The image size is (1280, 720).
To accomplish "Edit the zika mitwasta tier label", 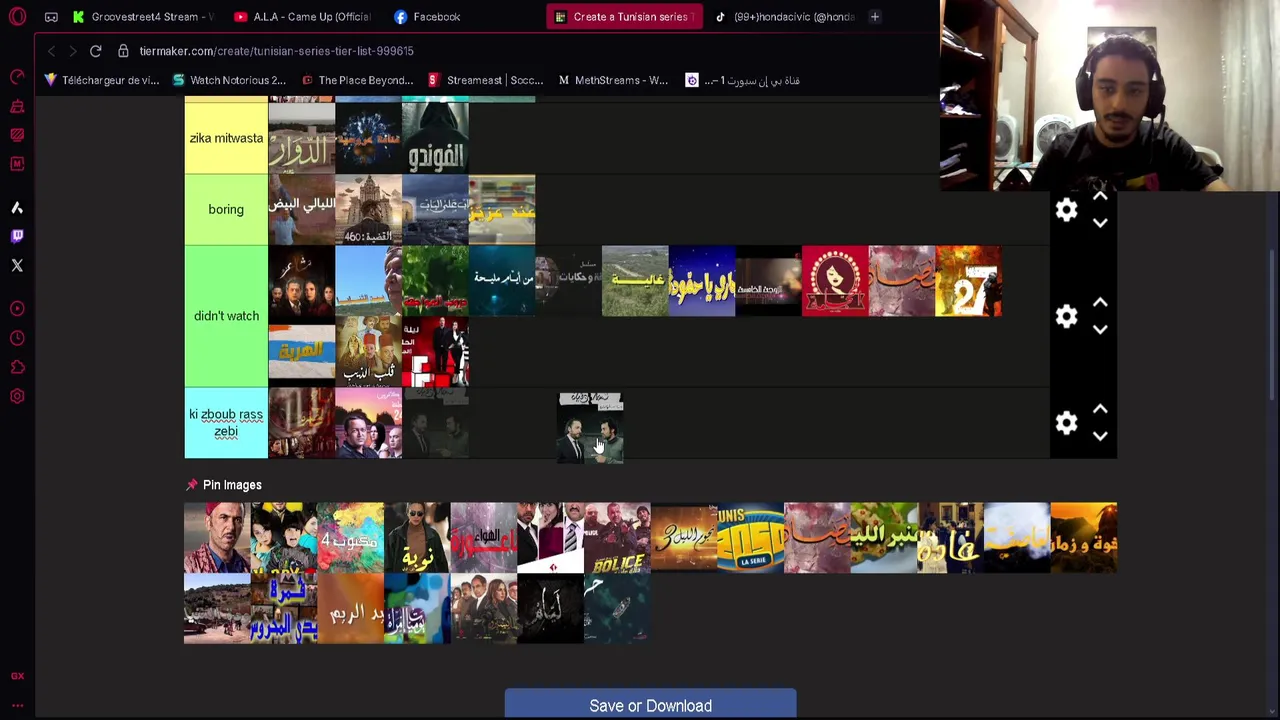I will (226, 138).
